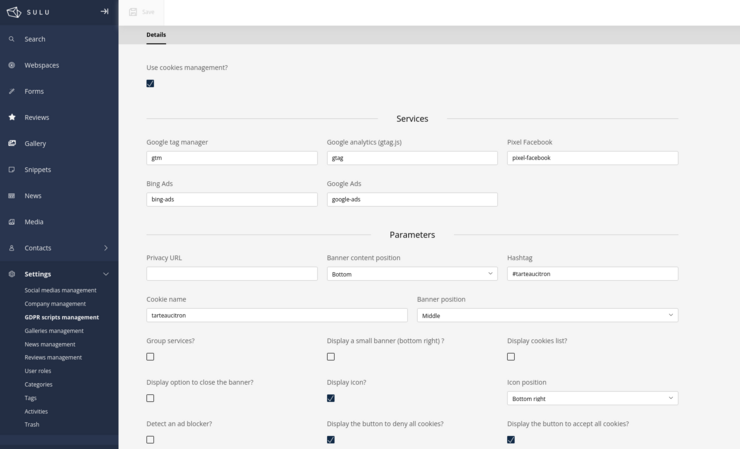
Task: Click the Media image icon
Action: point(11,221)
